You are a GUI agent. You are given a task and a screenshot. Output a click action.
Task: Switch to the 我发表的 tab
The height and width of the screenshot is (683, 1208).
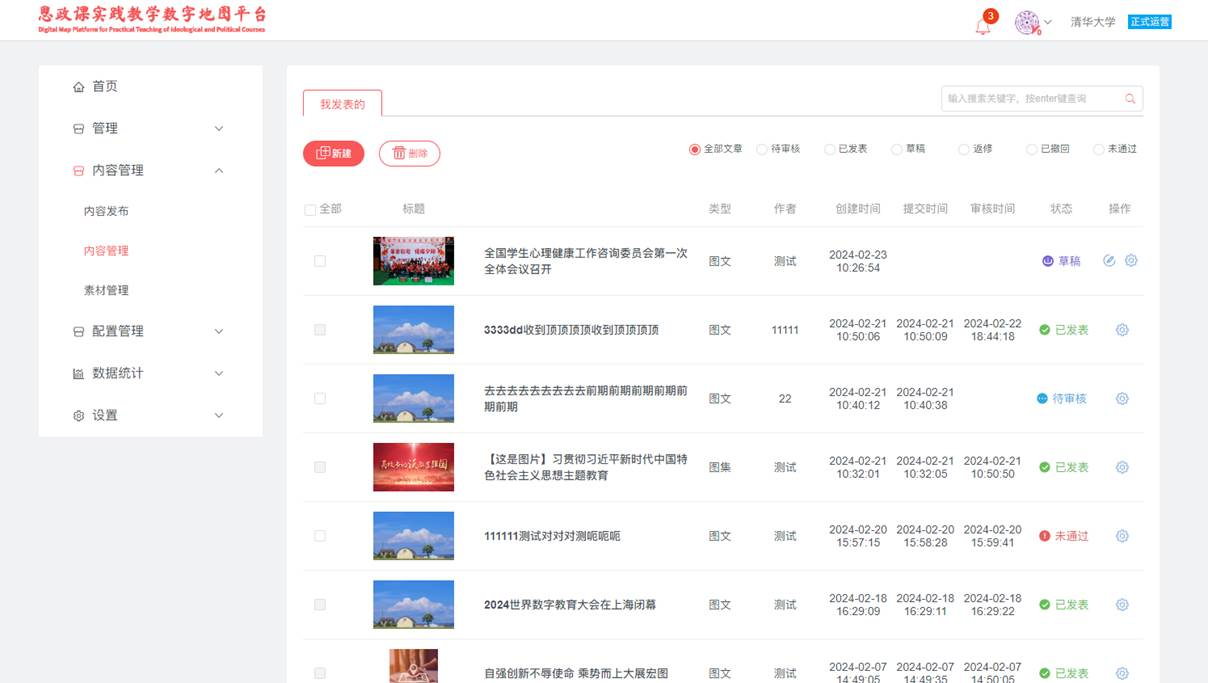(x=342, y=104)
